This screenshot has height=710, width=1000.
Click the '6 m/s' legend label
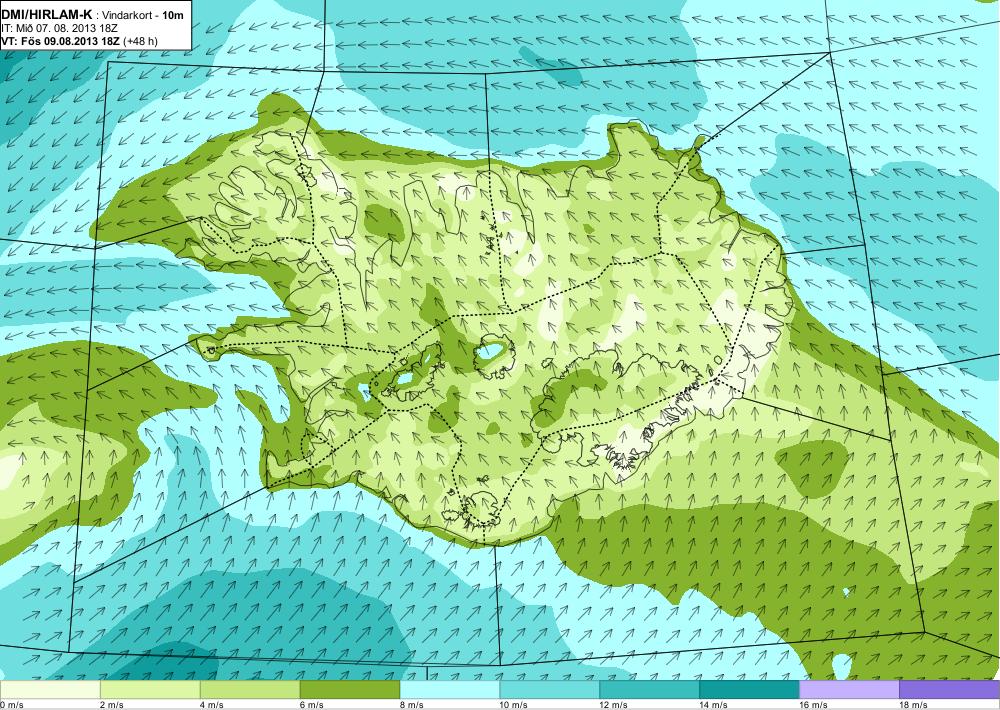[312, 705]
